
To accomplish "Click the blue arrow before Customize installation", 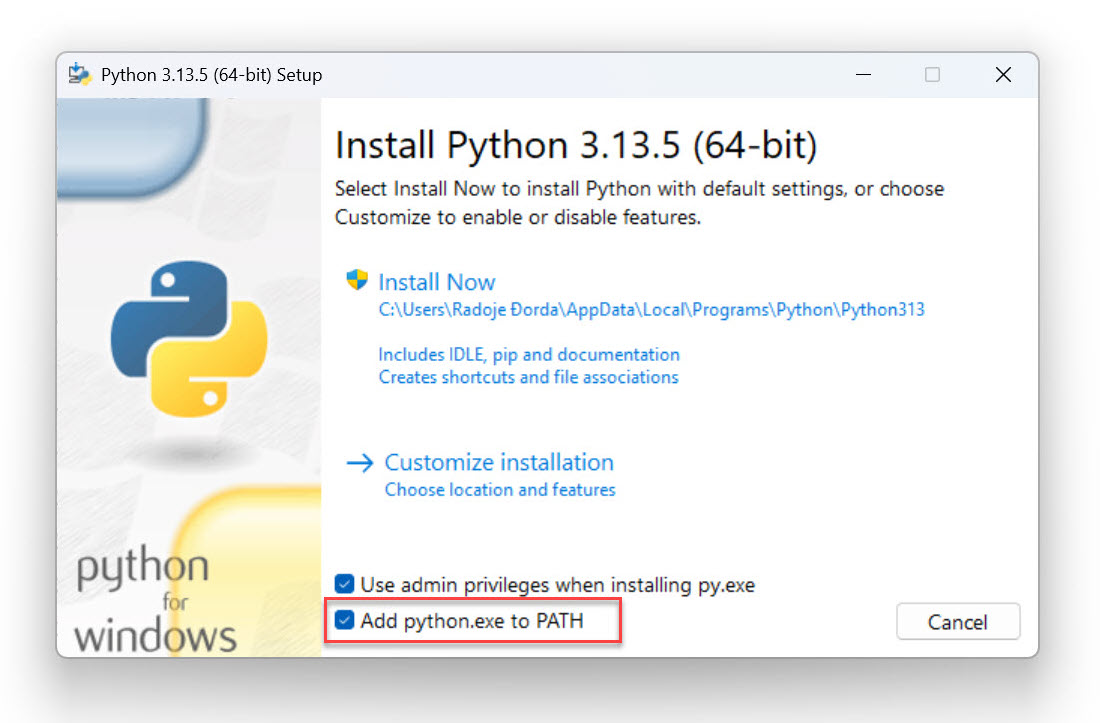I will (359, 462).
